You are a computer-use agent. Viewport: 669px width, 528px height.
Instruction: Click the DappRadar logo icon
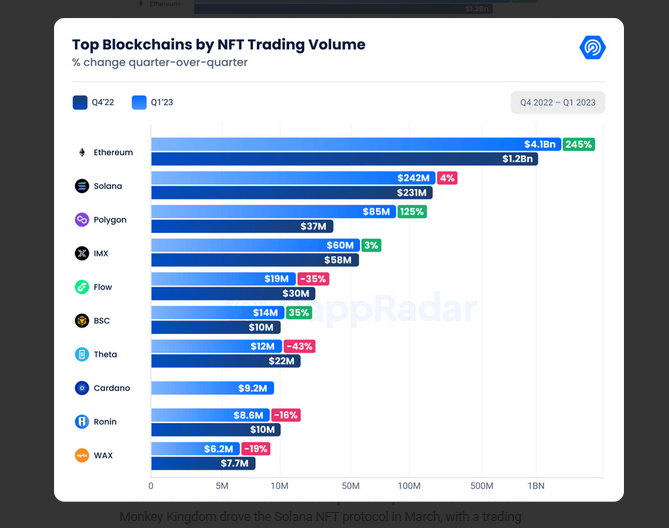point(593,47)
